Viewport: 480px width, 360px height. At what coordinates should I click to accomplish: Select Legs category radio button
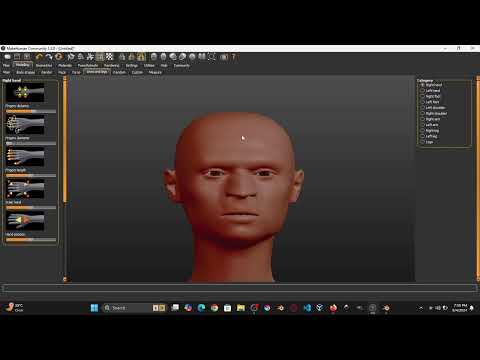point(423,142)
